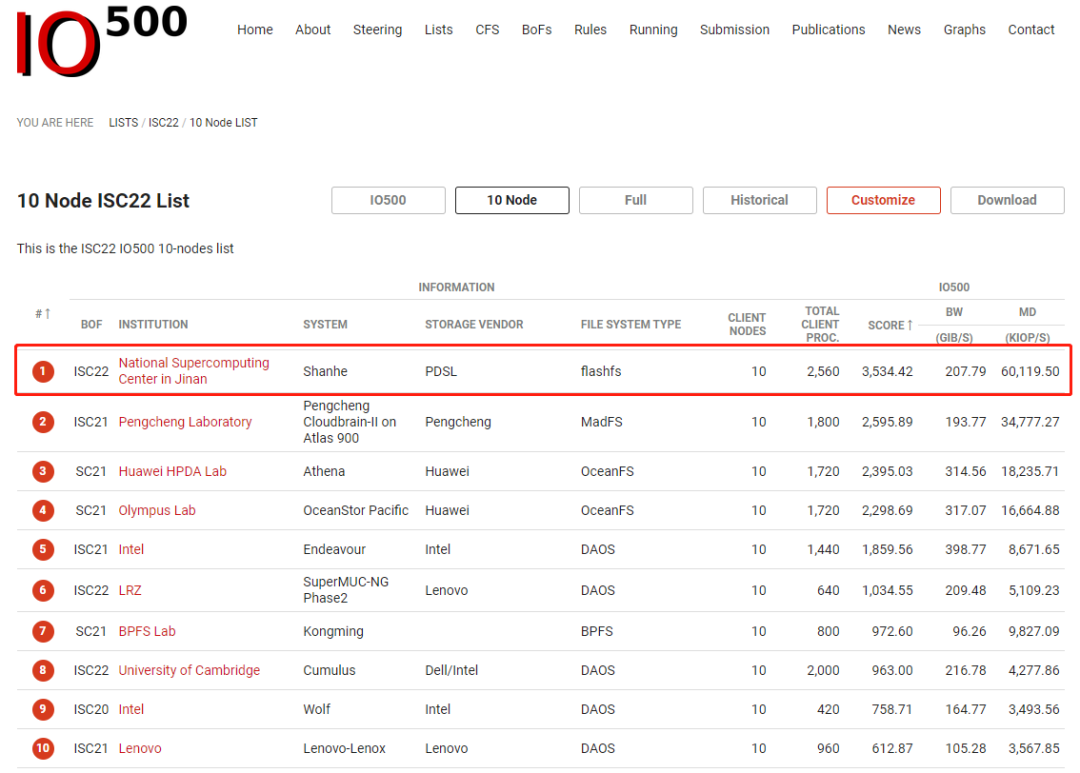
Task: Open Rules page
Action: pos(590,30)
